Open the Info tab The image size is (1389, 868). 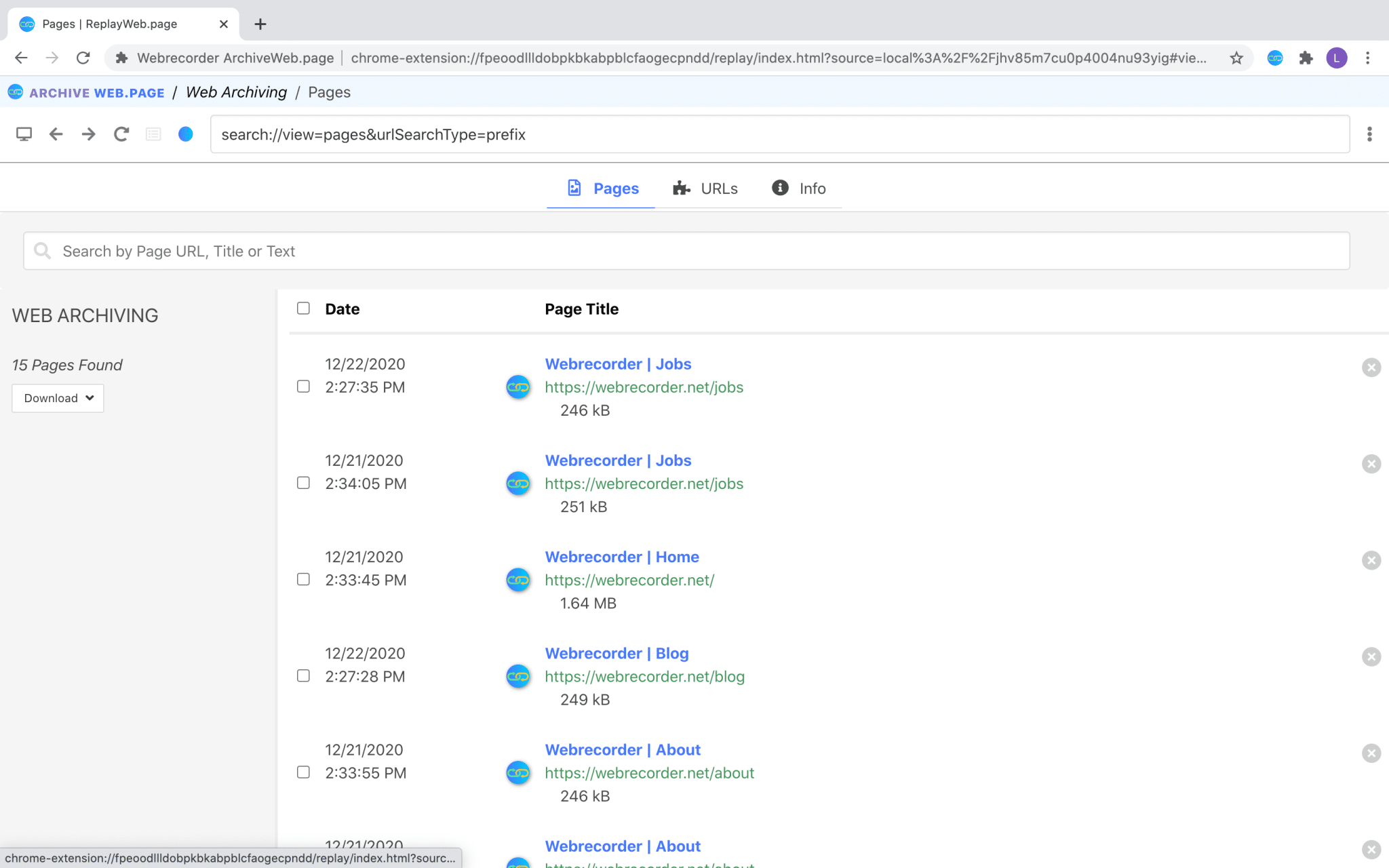[x=798, y=189]
